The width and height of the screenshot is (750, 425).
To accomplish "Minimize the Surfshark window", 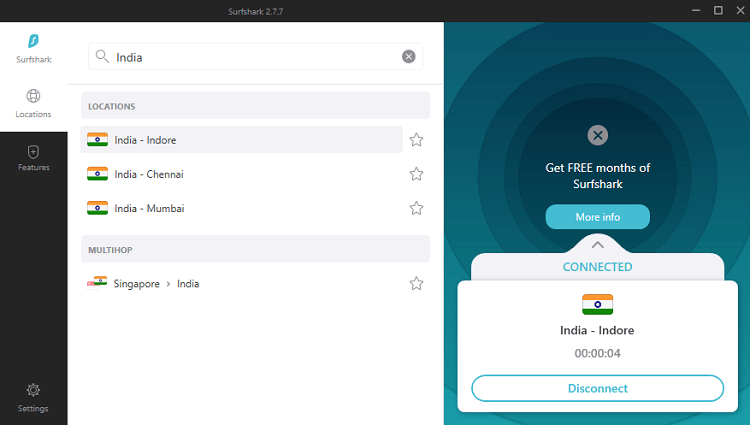I will point(696,11).
